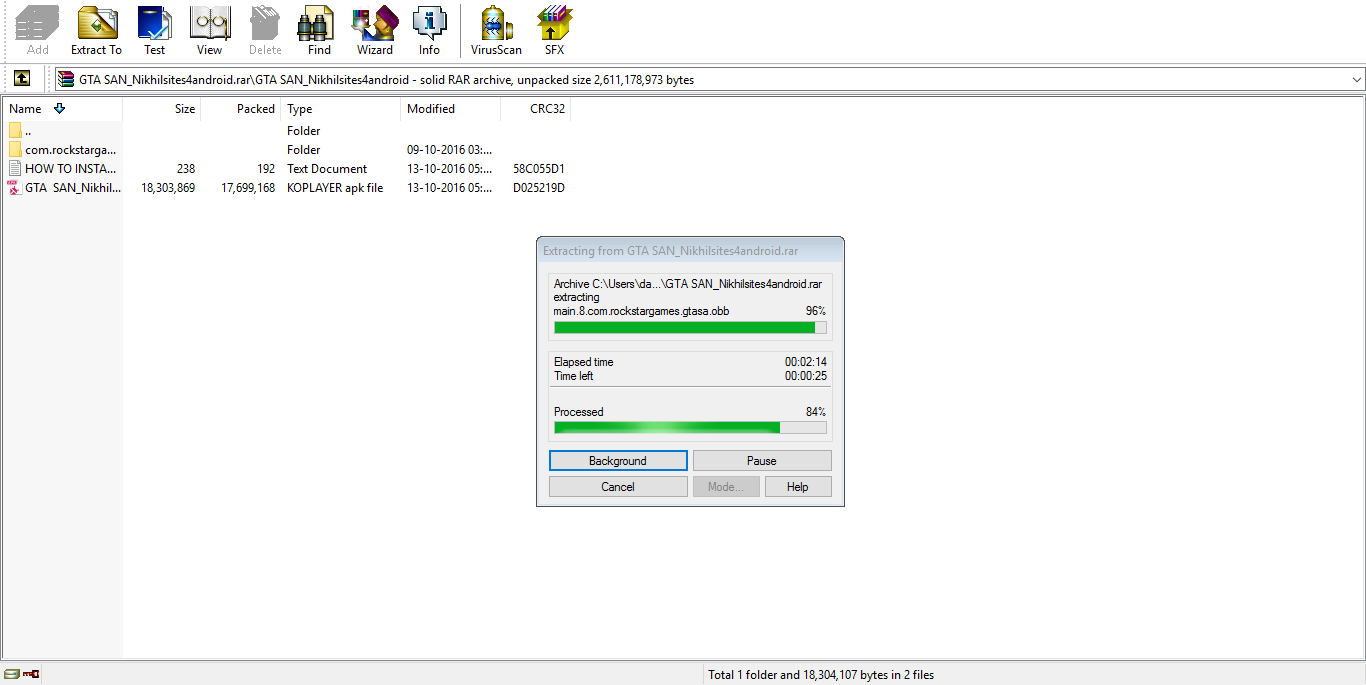Click the Text Document type cell
The image size is (1366, 685).
click(x=327, y=169)
